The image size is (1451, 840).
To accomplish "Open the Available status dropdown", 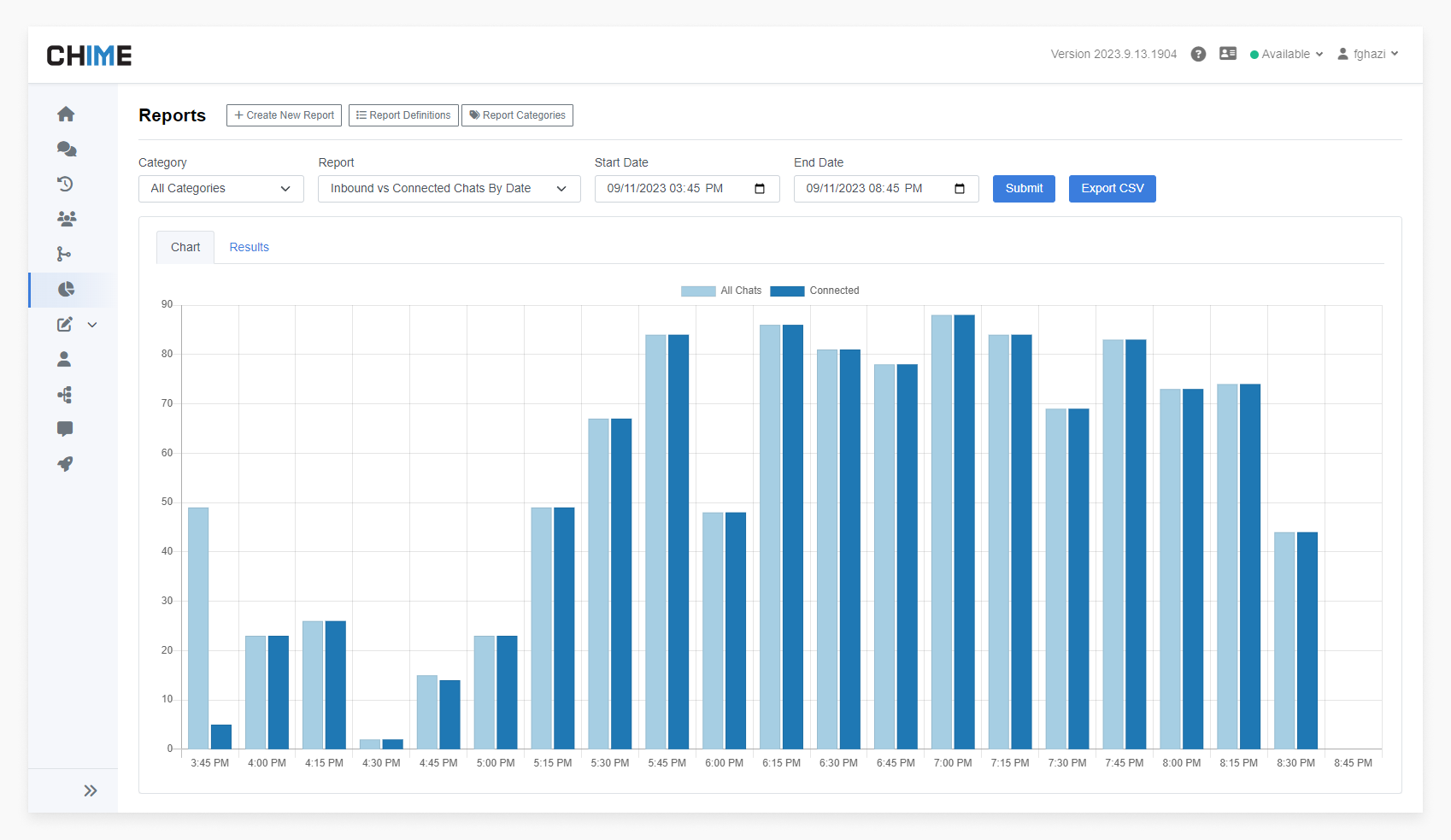I will point(1286,54).
